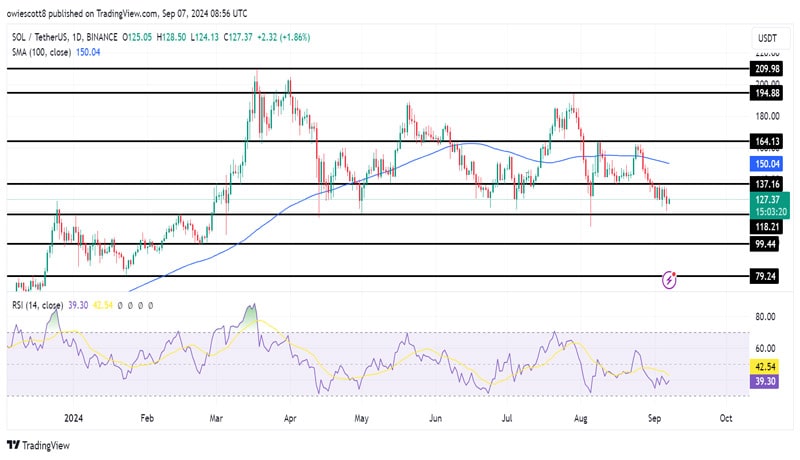800x460 pixels.
Task: Select the RSI (14, close) indicator label
Action: point(38,305)
